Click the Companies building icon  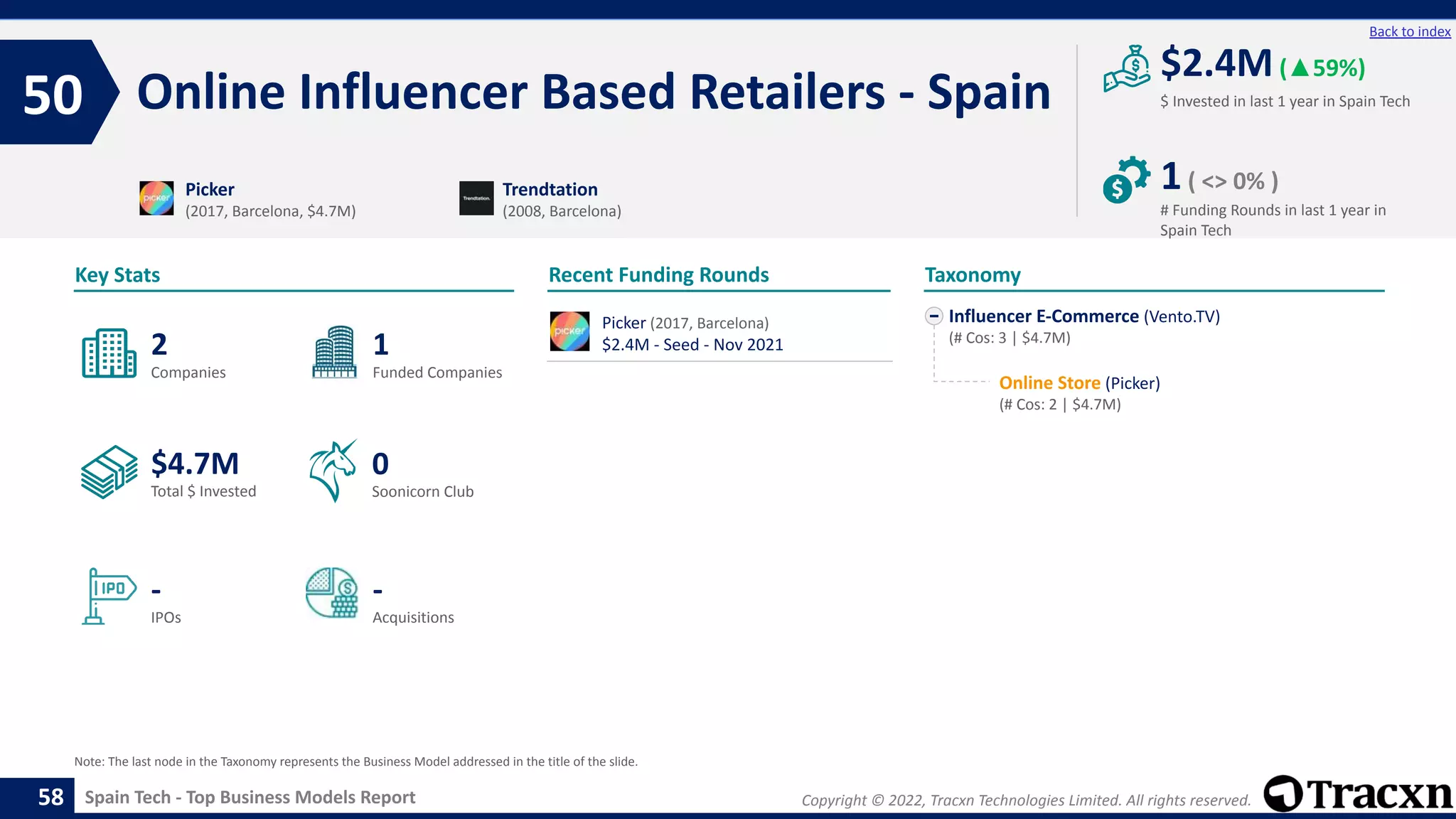pyautogui.click(x=109, y=353)
